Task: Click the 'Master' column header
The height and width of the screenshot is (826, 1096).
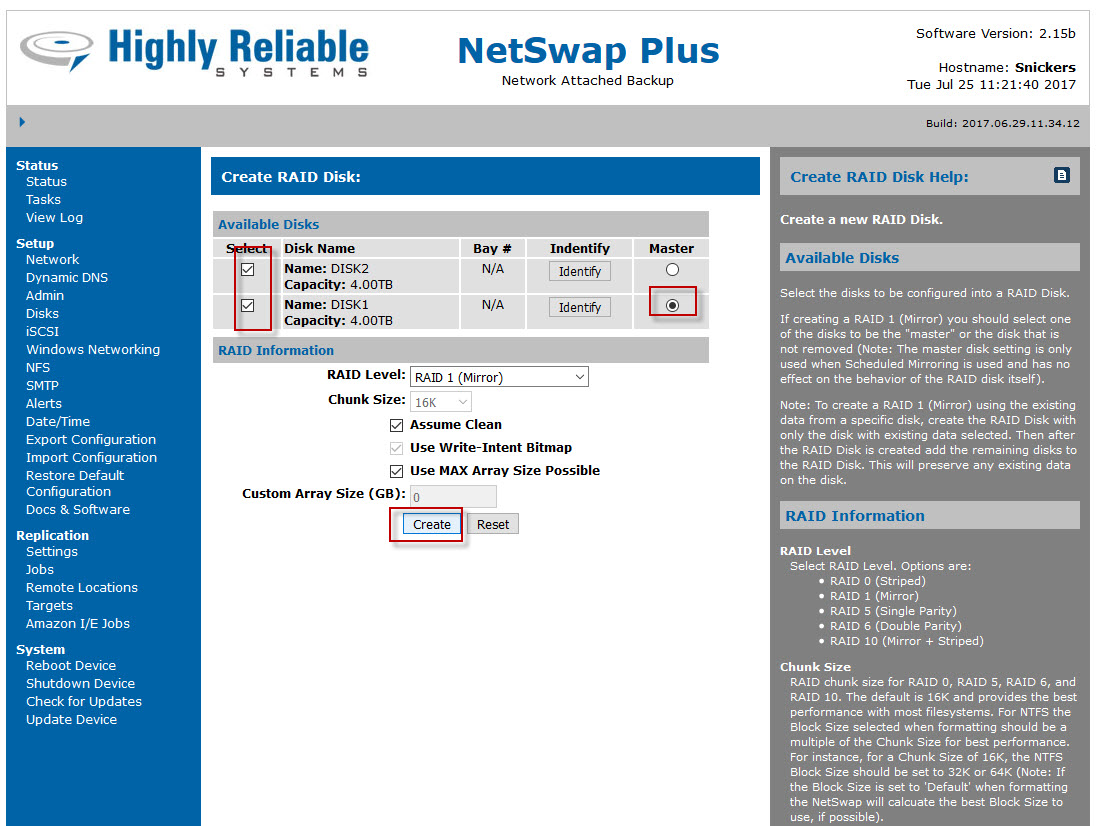Action: (671, 249)
